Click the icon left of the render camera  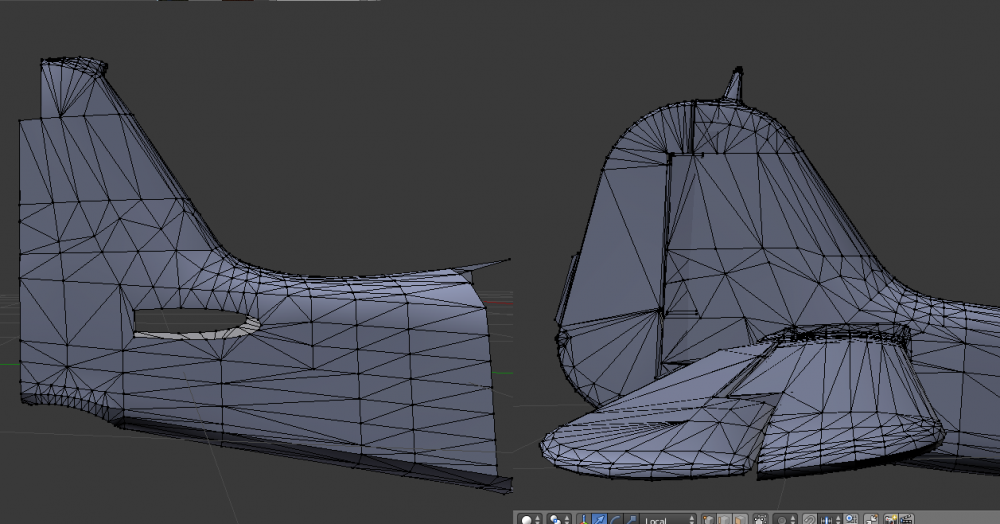(873, 519)
